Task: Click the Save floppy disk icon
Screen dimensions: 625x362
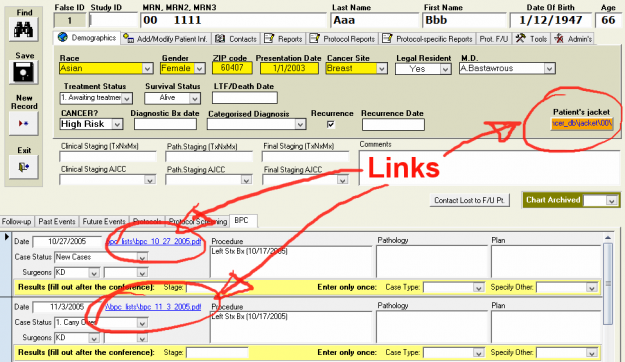Action: (x=24, y=72)
